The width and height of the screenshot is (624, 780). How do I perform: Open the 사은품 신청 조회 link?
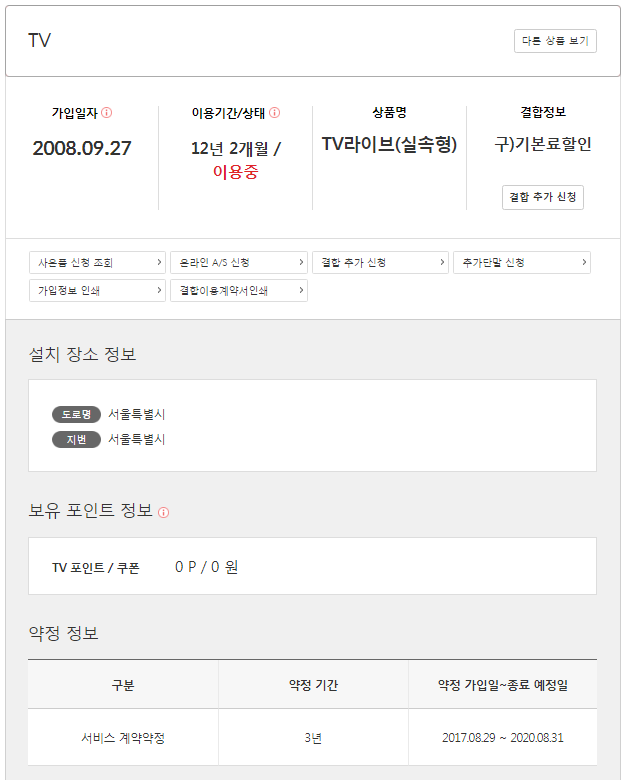coord(97,263)
